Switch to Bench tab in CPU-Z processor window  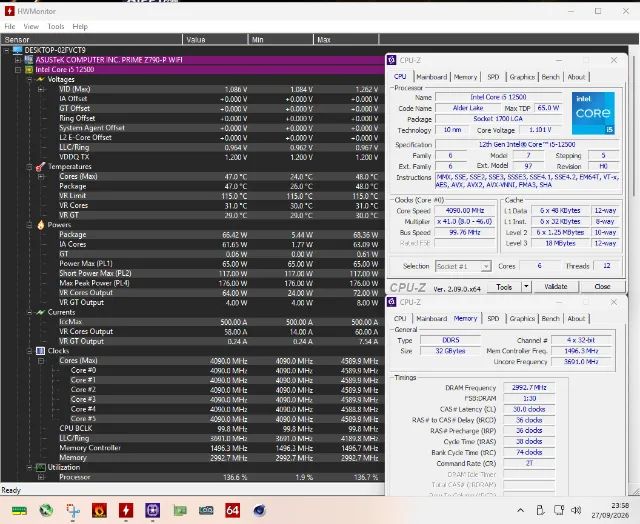coord(550,77)
